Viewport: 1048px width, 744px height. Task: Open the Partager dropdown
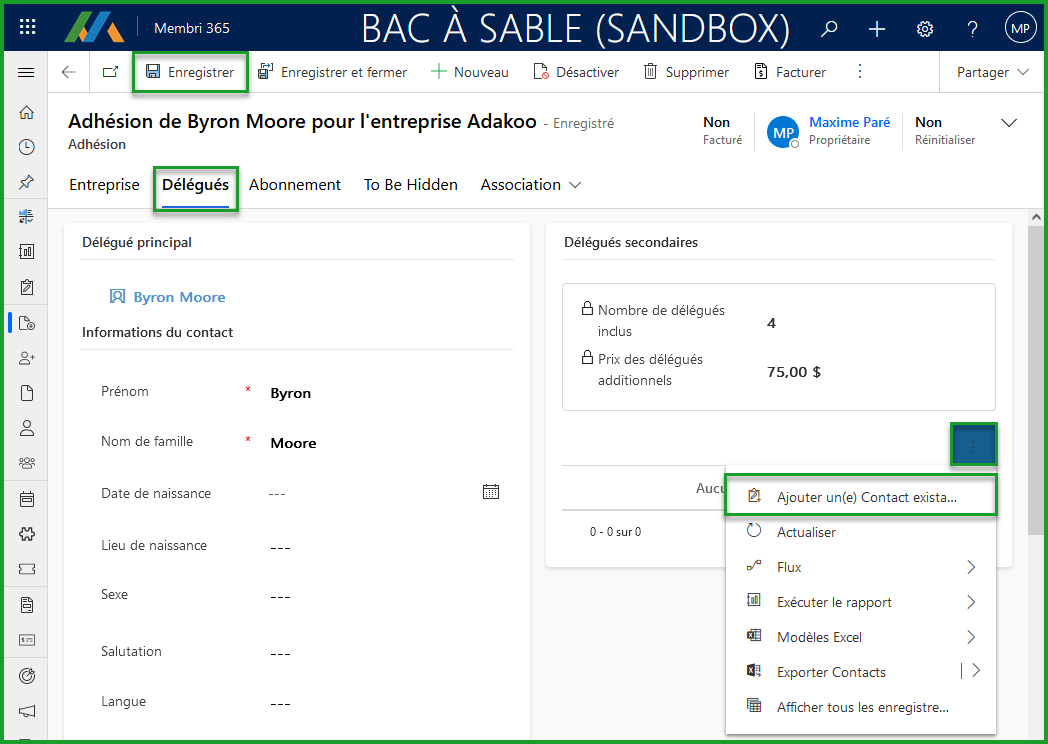coord(992,72)
